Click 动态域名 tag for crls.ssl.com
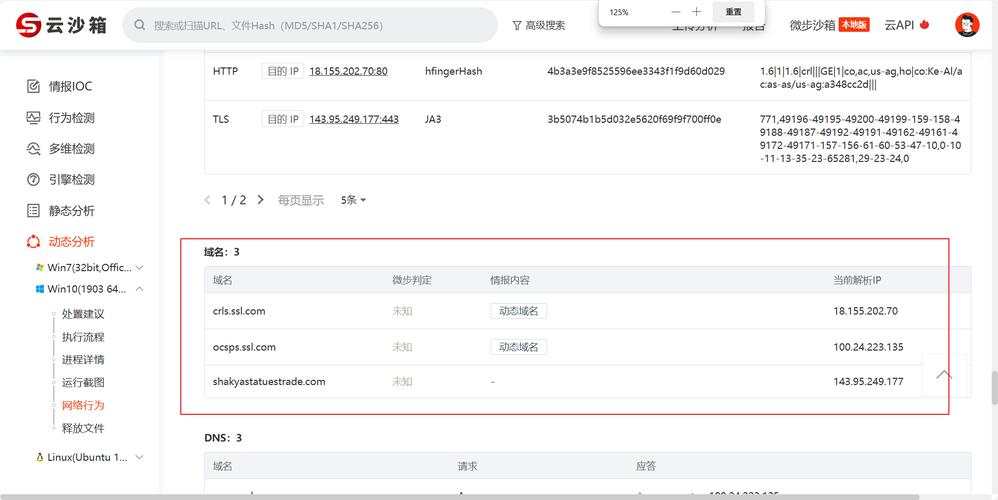 518,311
